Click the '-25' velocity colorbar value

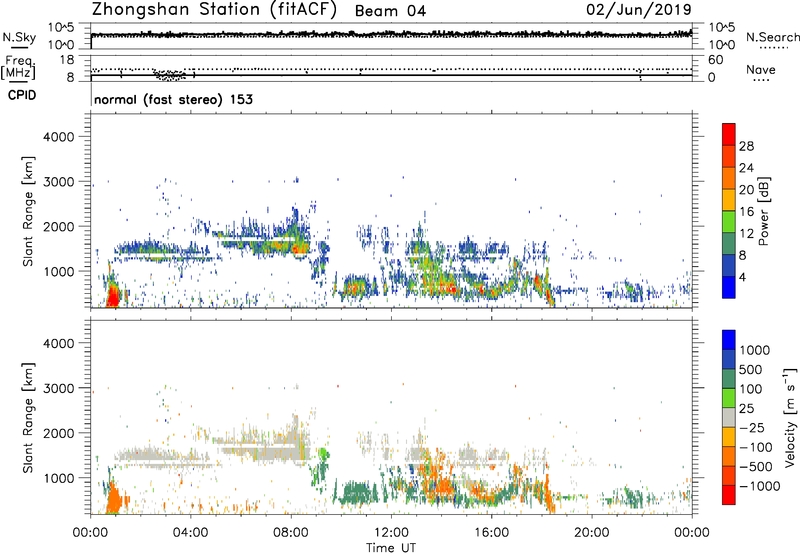[x=752, y=428]
